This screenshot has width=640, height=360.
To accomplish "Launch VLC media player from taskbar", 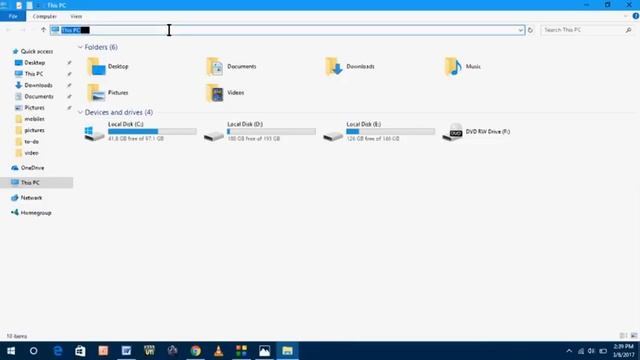I will (x=219, y=351).
